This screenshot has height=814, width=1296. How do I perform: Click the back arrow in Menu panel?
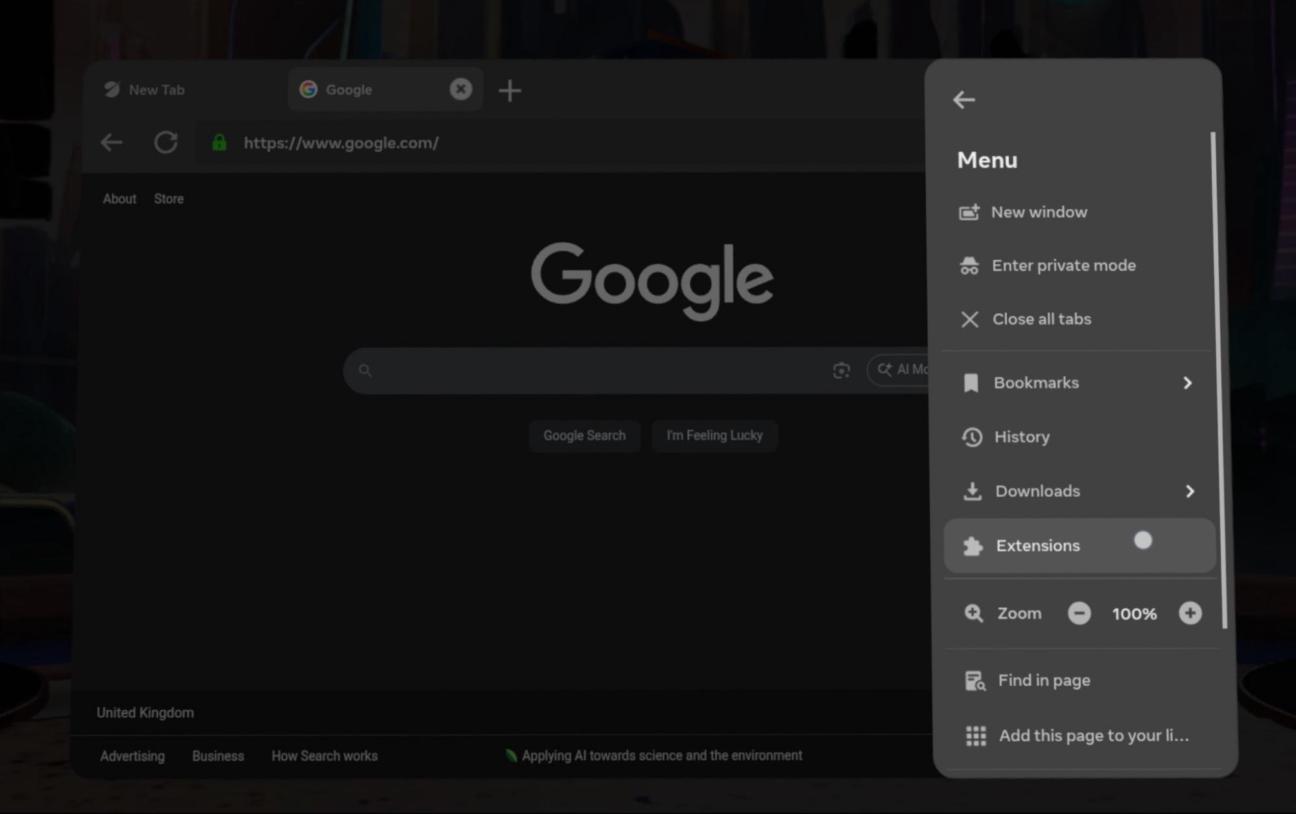[x=964, y=100]
